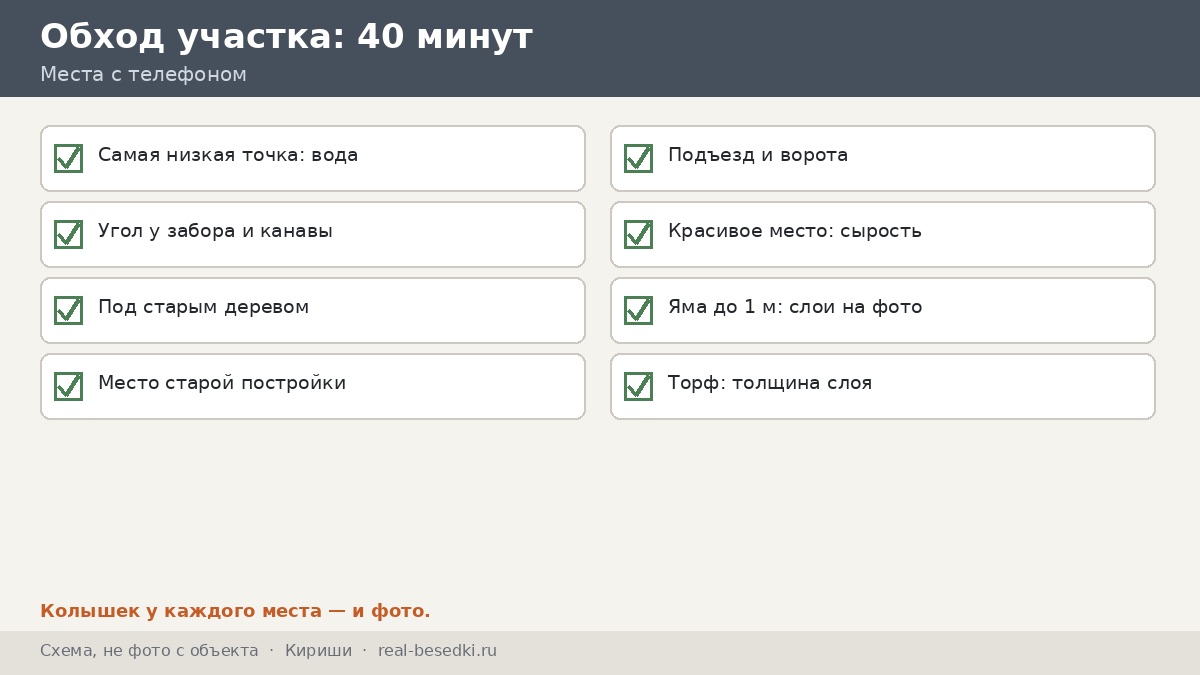Uncheck the 'Подъезд и ворота' checkbox

coord(638,158)
